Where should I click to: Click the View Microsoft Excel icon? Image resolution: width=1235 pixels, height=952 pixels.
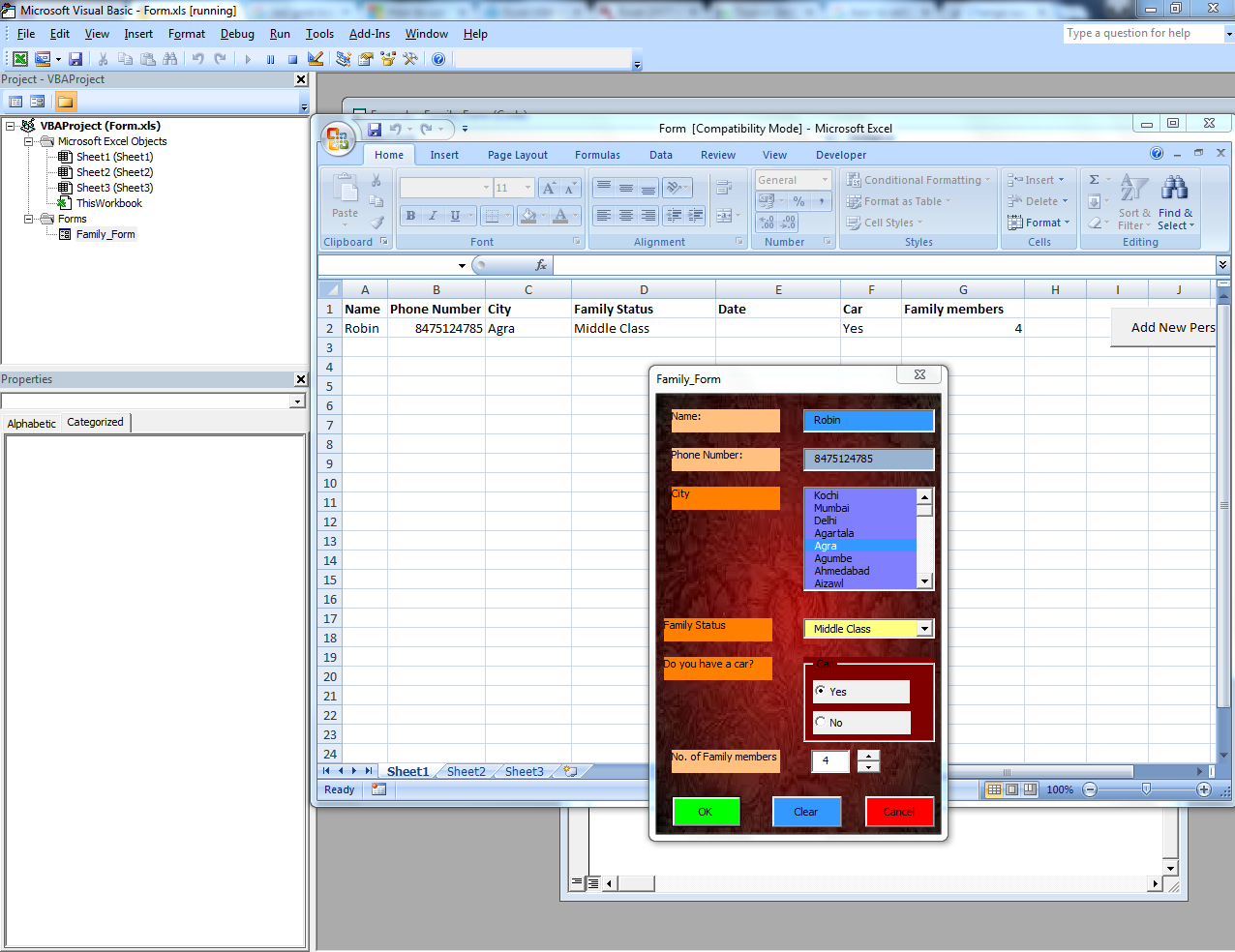[x=19, y=59]
